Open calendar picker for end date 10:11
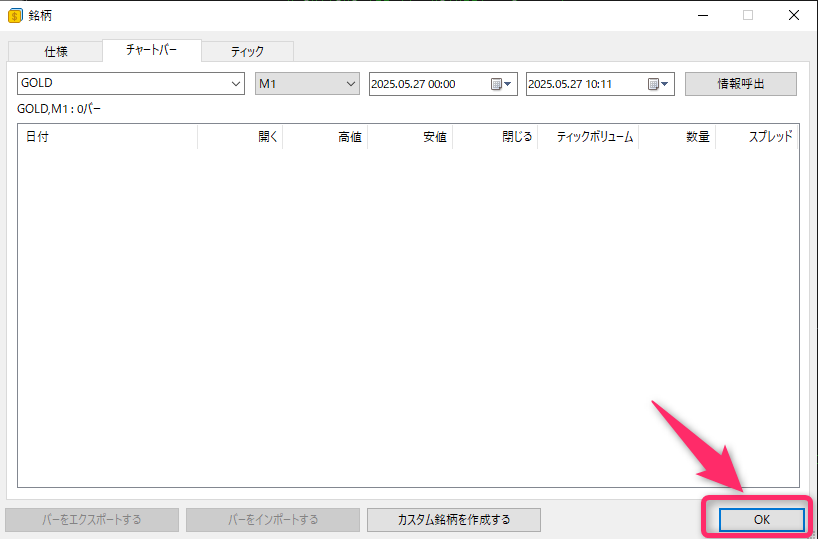The image size is (818, 539). (658, 84)
